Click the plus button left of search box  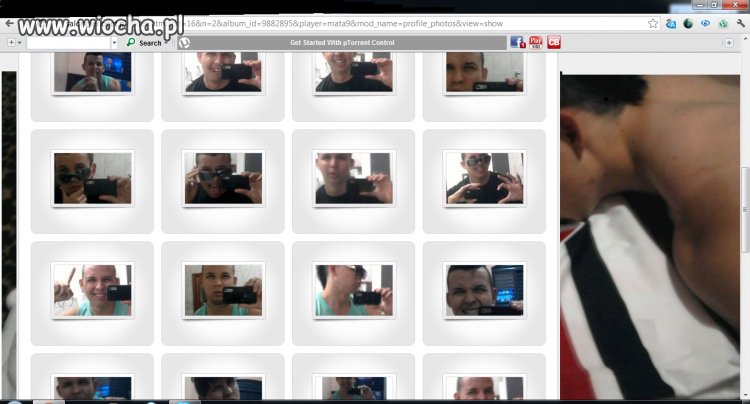pyautogui.click(x=11, y=43)
